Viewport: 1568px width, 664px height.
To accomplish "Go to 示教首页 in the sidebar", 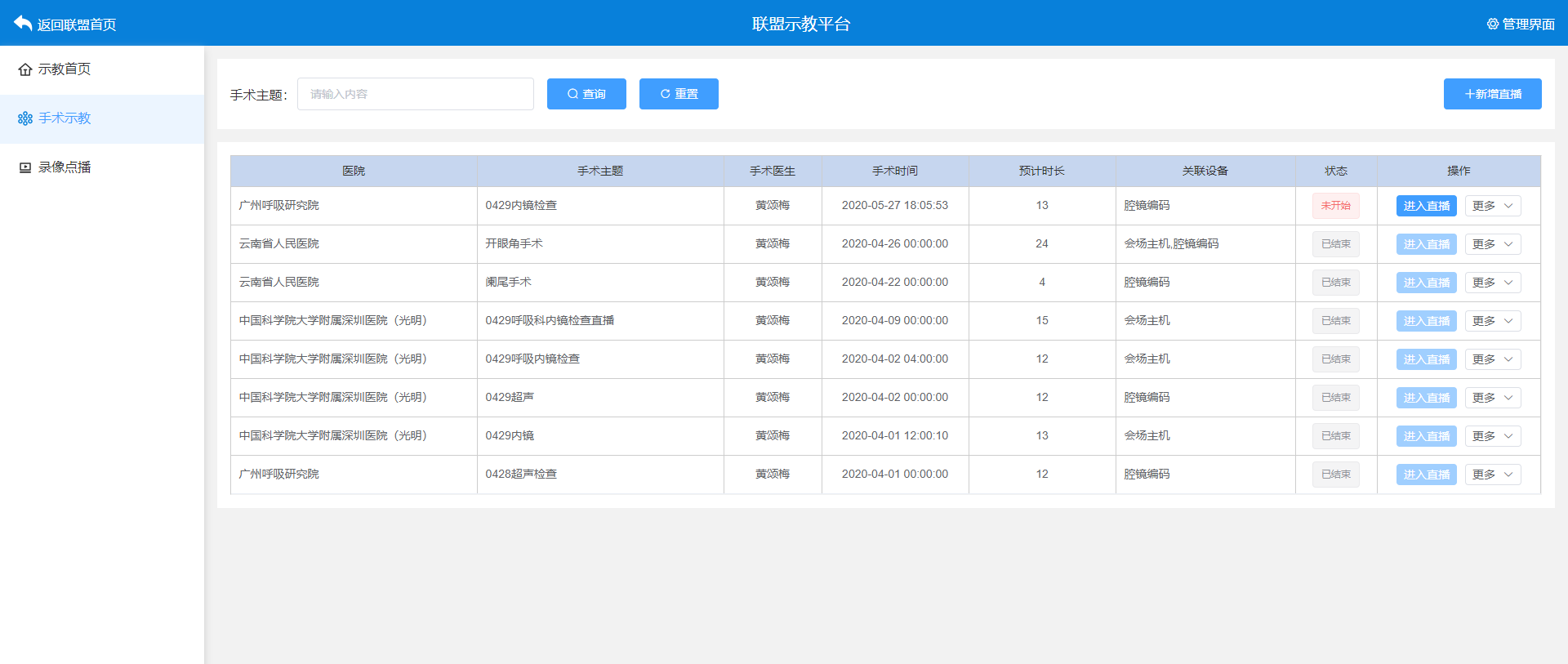I will click(x=65, y=69).
